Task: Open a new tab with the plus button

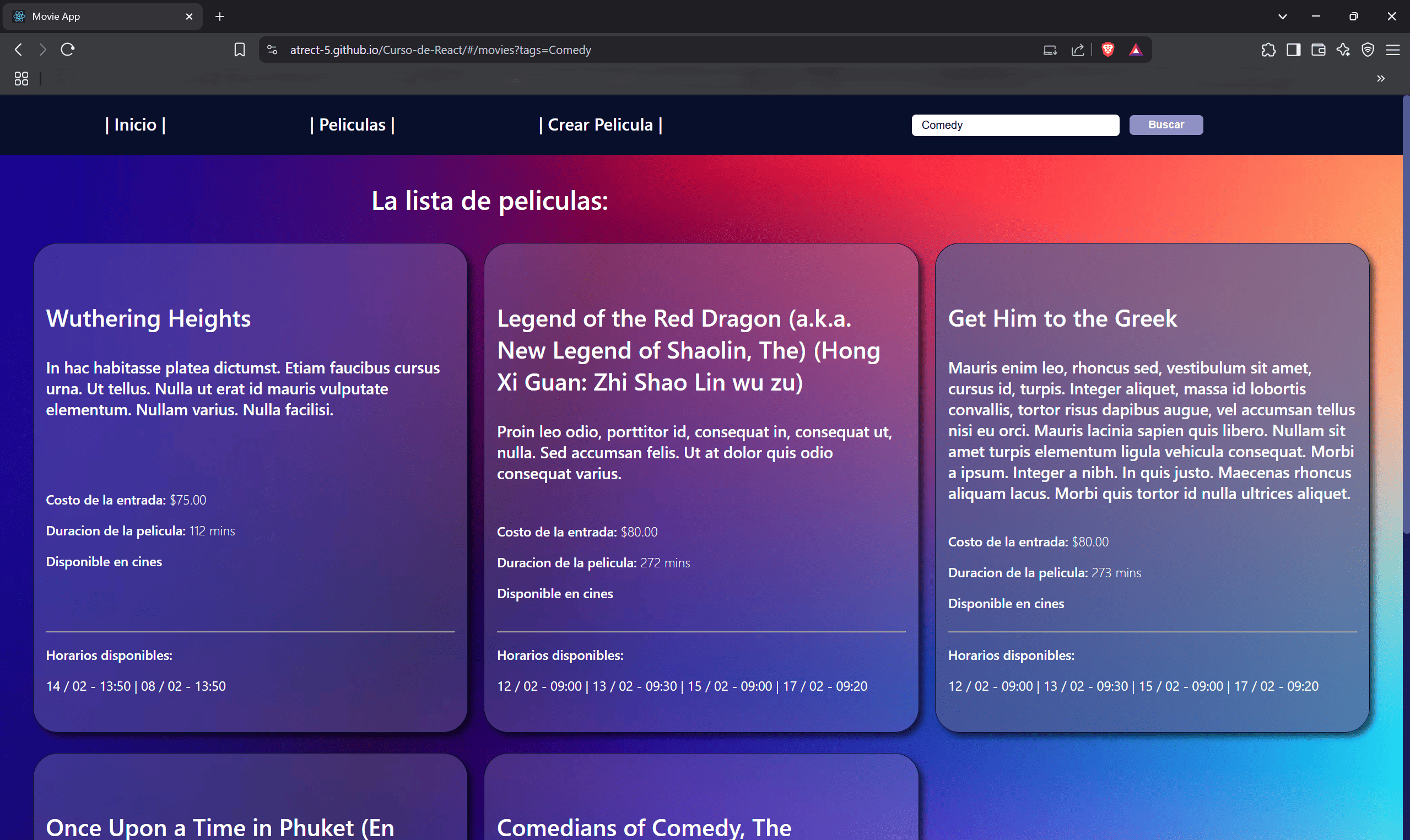Action: [x=220, y=17]
